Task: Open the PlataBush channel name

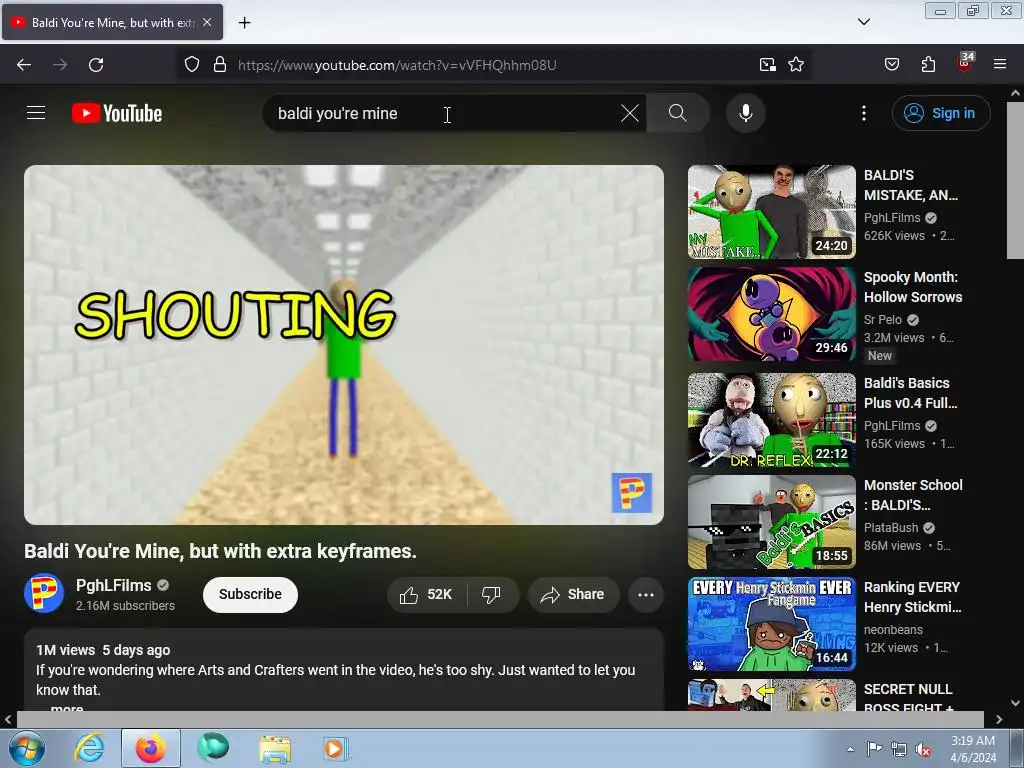Action: (891, 527)
